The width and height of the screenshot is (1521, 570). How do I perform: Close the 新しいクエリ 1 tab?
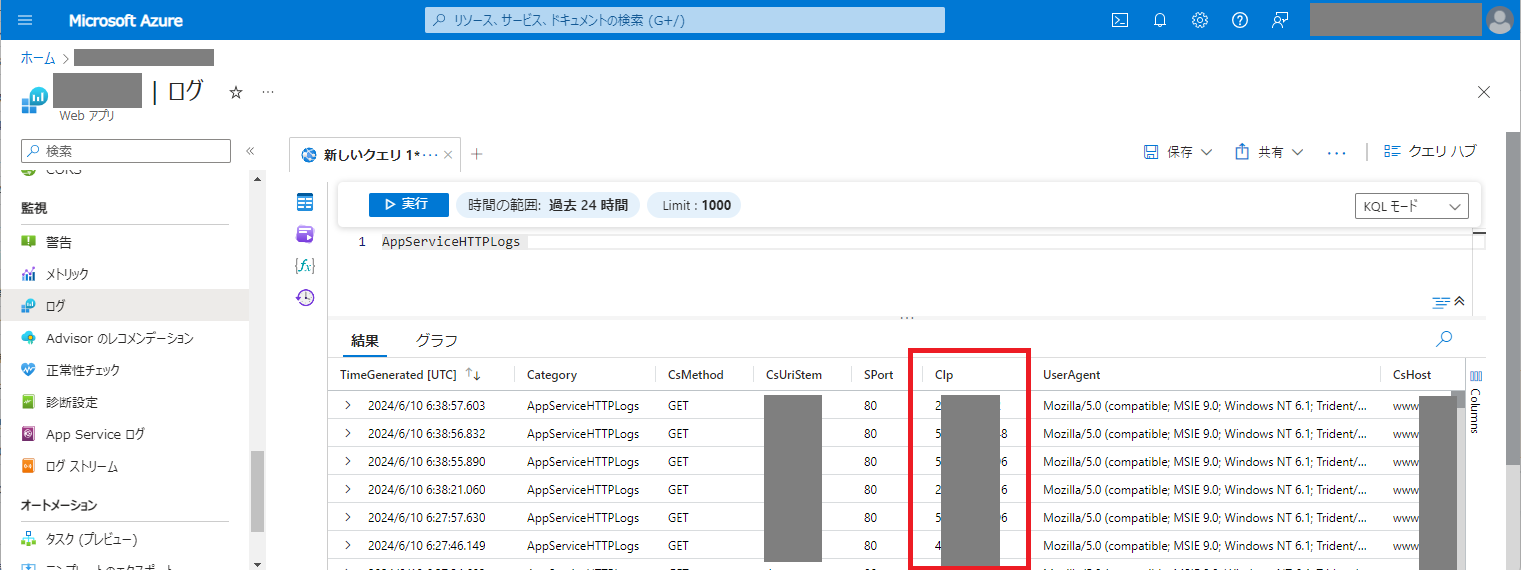point(448,155)
